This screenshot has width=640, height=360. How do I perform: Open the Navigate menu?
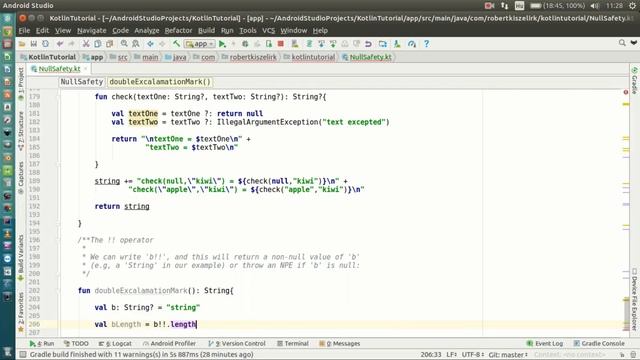pyautogui.click(x=91, y=31)
